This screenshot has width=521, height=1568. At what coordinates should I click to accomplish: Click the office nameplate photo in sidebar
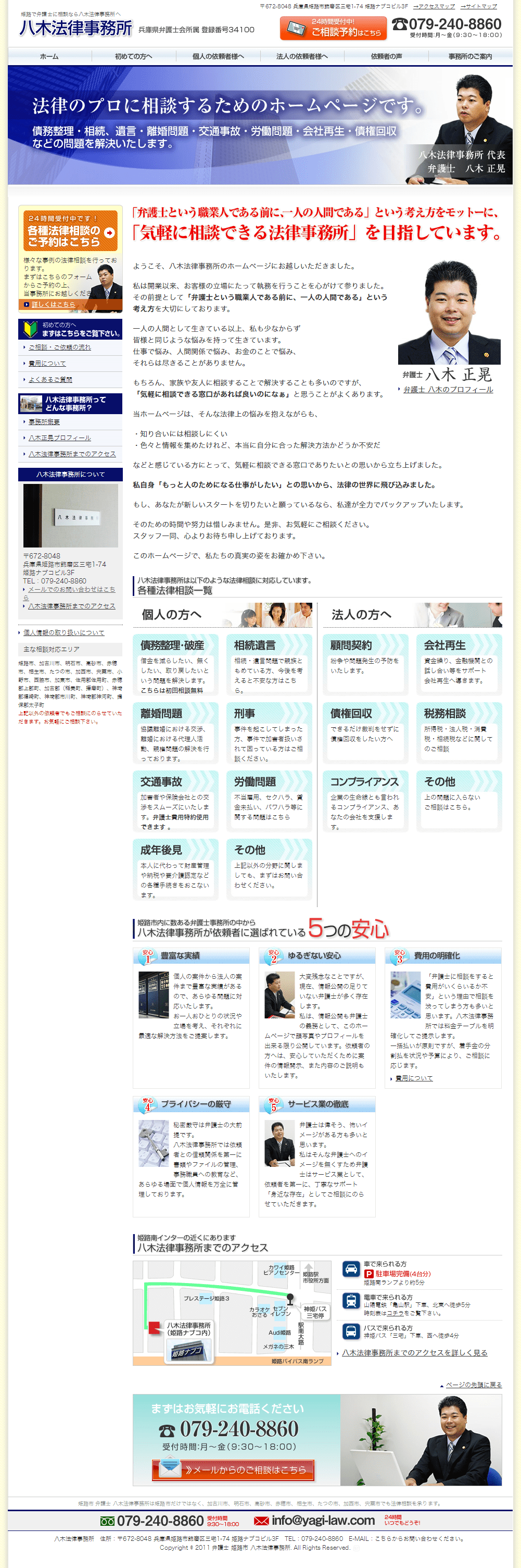pos(70,516)
